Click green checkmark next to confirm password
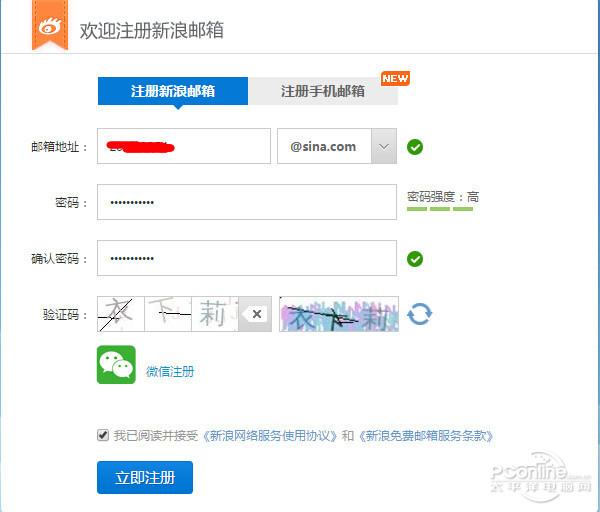 [415, 259]
